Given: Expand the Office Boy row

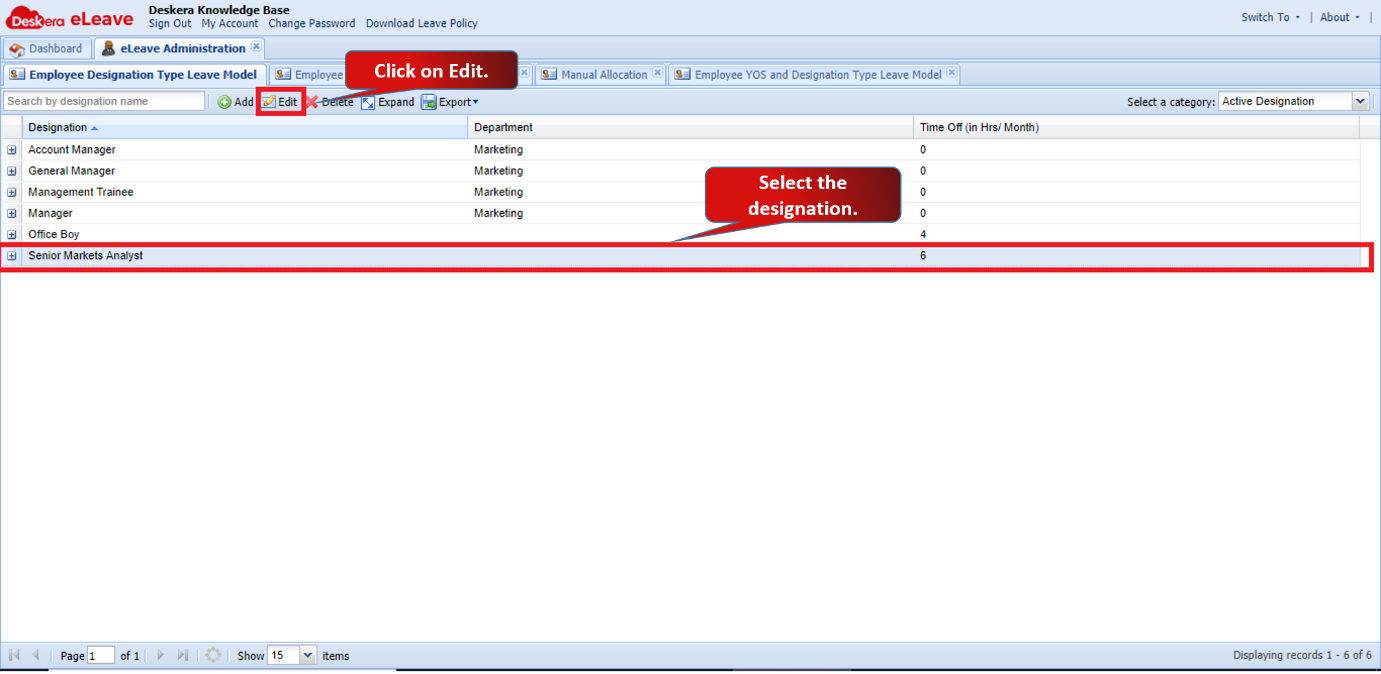Looking at the screenshot, I should tap(12, 234).
